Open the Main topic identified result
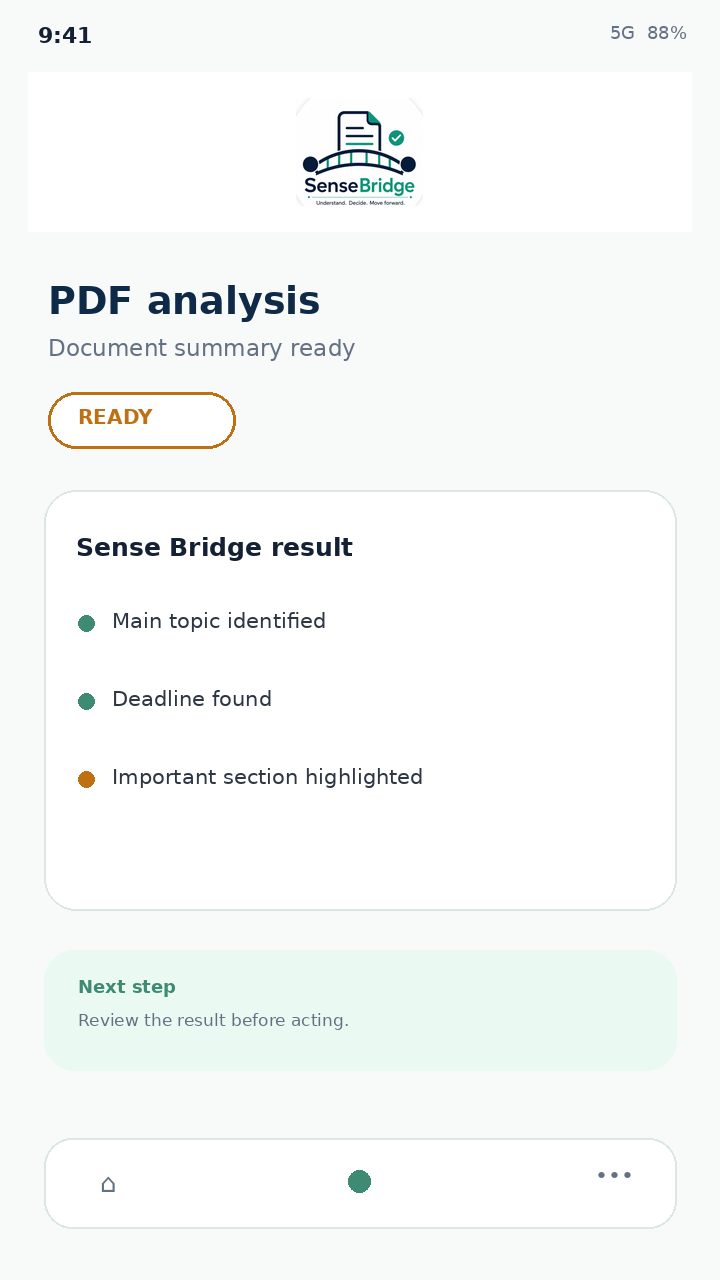 [219, 621]
